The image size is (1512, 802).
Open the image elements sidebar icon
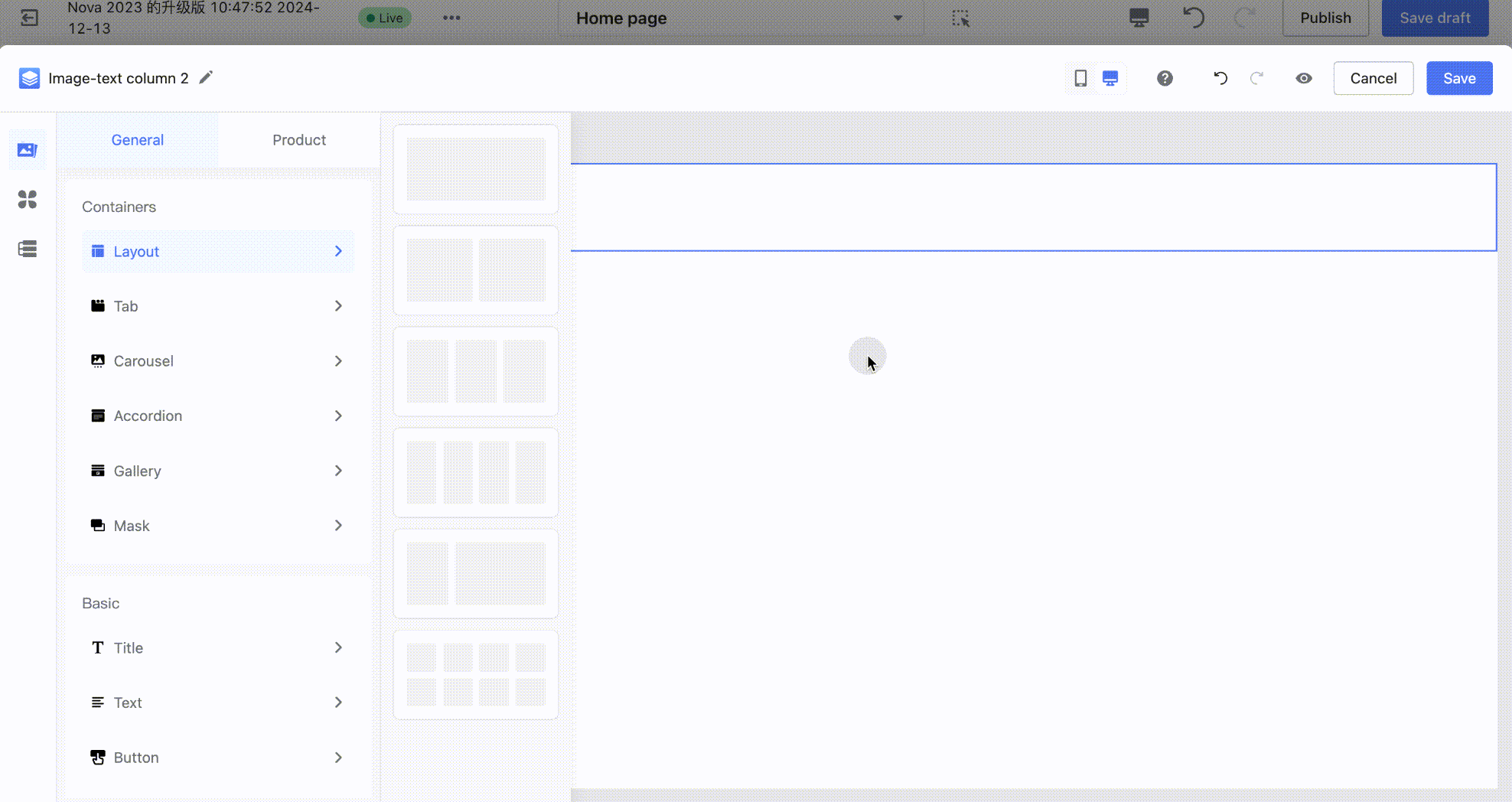click(28, 150)
